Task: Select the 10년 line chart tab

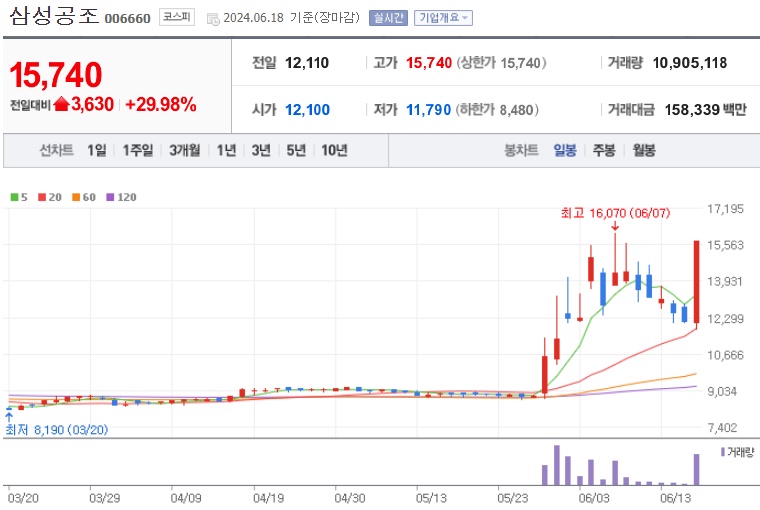Action: [x=334, y=150]
